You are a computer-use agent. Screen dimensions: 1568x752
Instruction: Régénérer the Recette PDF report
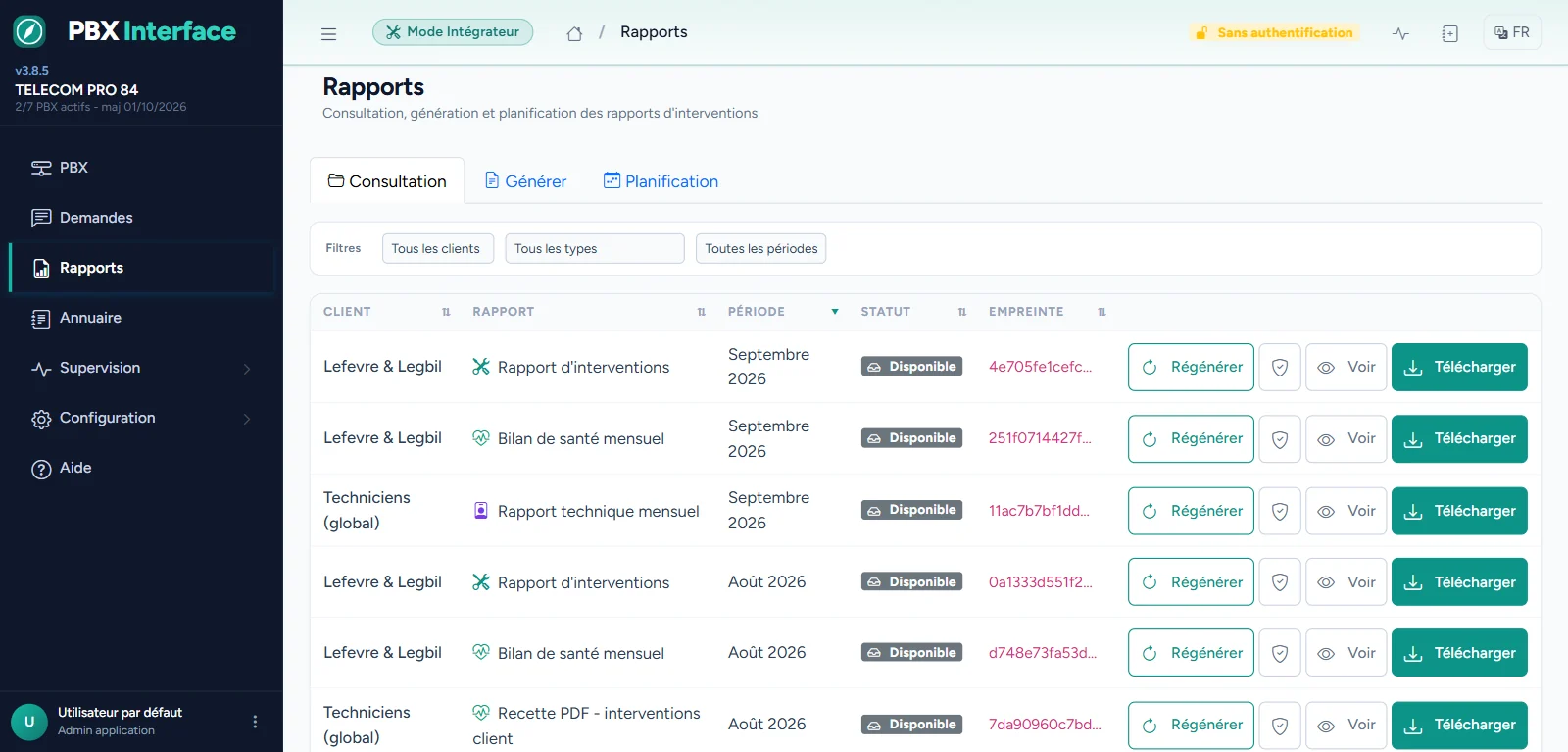coord(1191,726)
